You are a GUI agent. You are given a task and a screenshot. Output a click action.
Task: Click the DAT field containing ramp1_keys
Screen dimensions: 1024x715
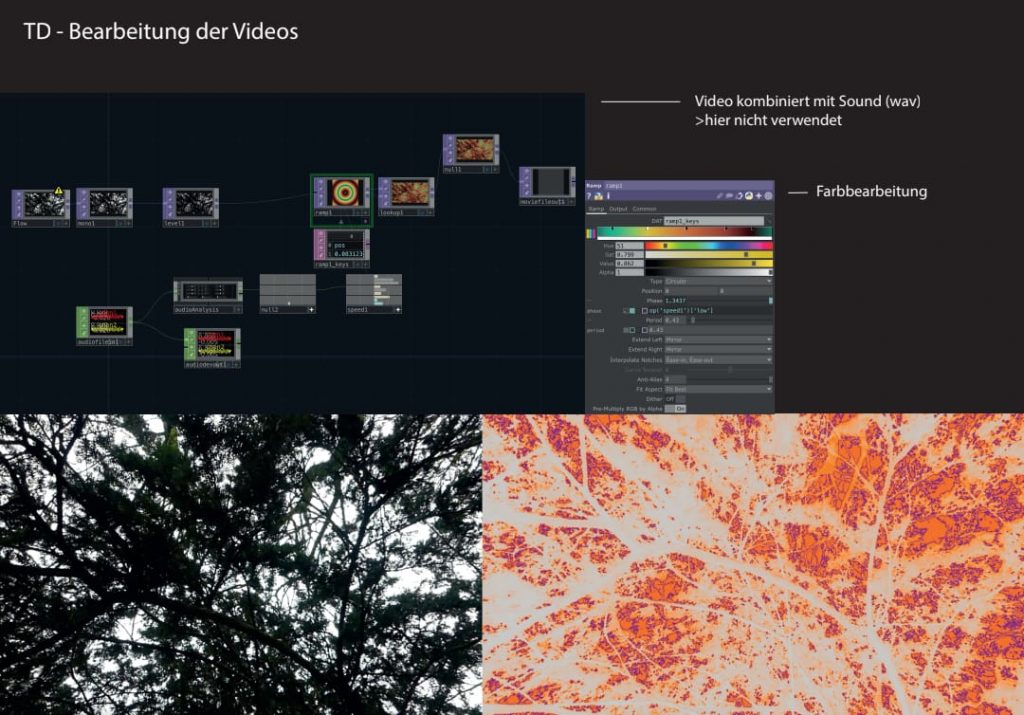pyautogui.click(x=713, y=221)
